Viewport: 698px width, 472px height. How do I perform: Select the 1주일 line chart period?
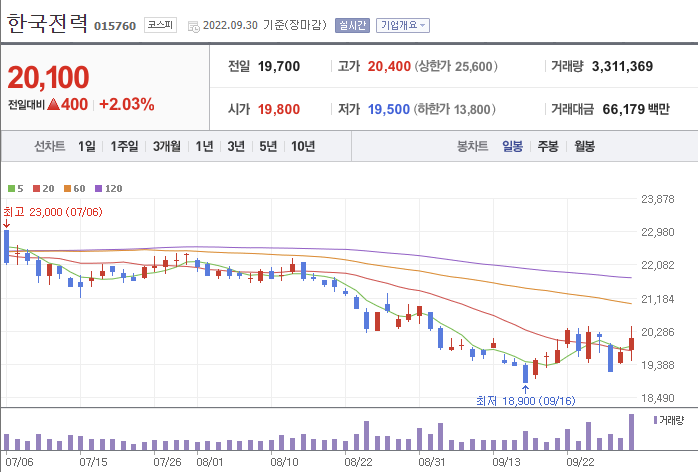[x=124, y=146]
